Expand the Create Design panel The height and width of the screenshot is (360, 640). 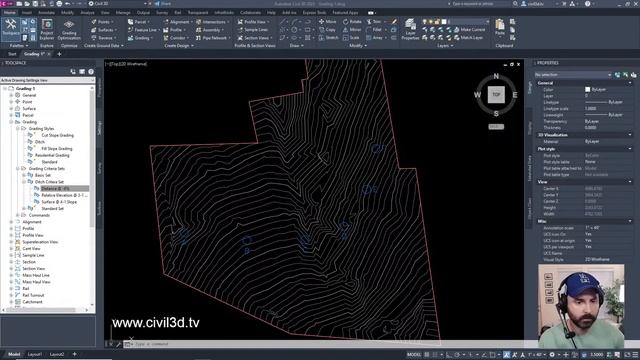(x=179, y=46)
